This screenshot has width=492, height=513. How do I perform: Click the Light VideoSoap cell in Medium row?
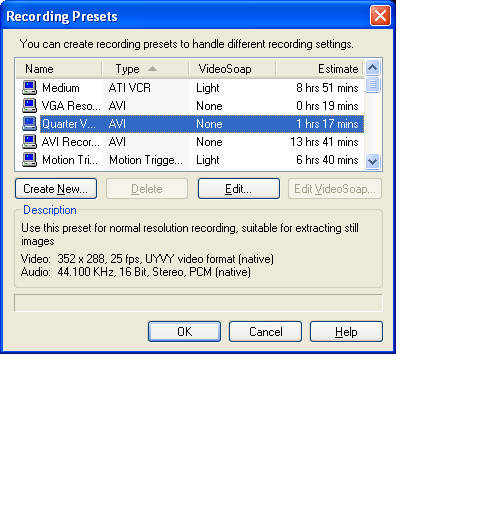[x=208, y=88]
